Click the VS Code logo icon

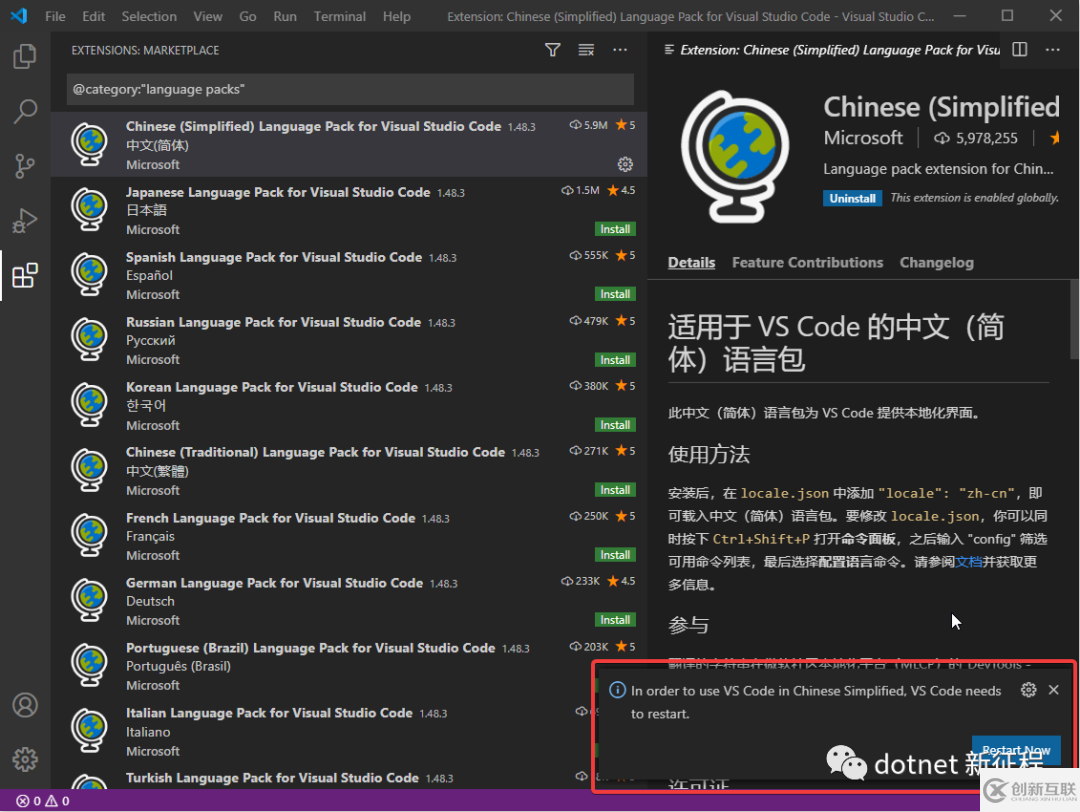tap(19, 15)
